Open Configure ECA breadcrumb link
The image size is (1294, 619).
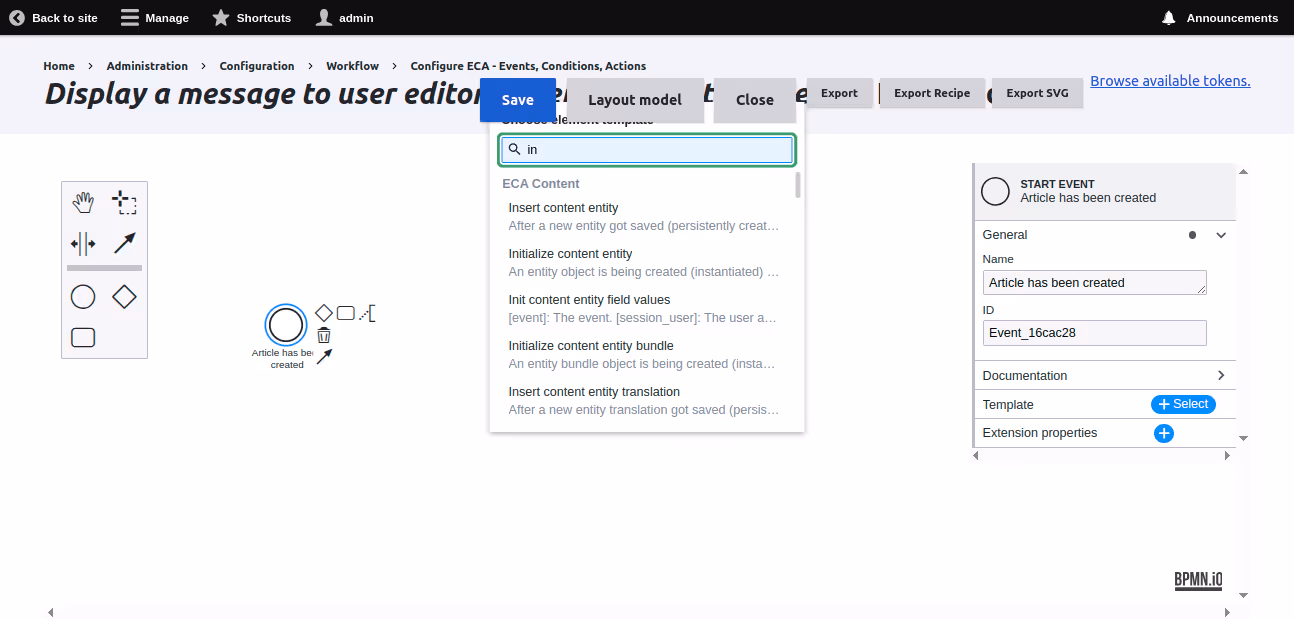click(x=528, y=66)
